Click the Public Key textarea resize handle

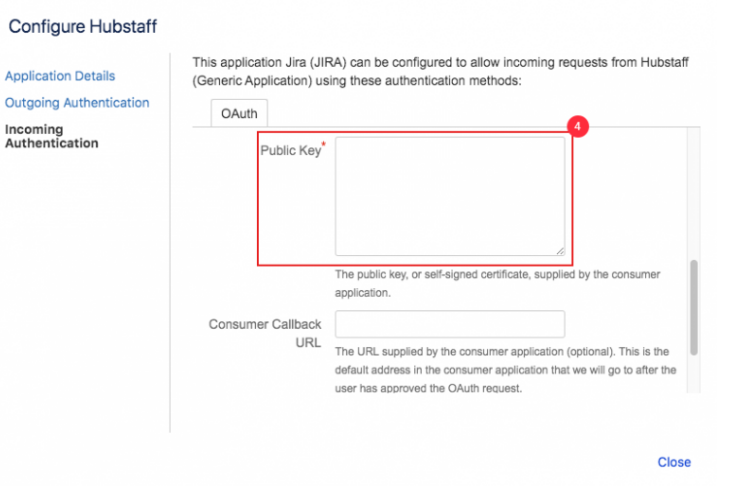coord(560,250)
